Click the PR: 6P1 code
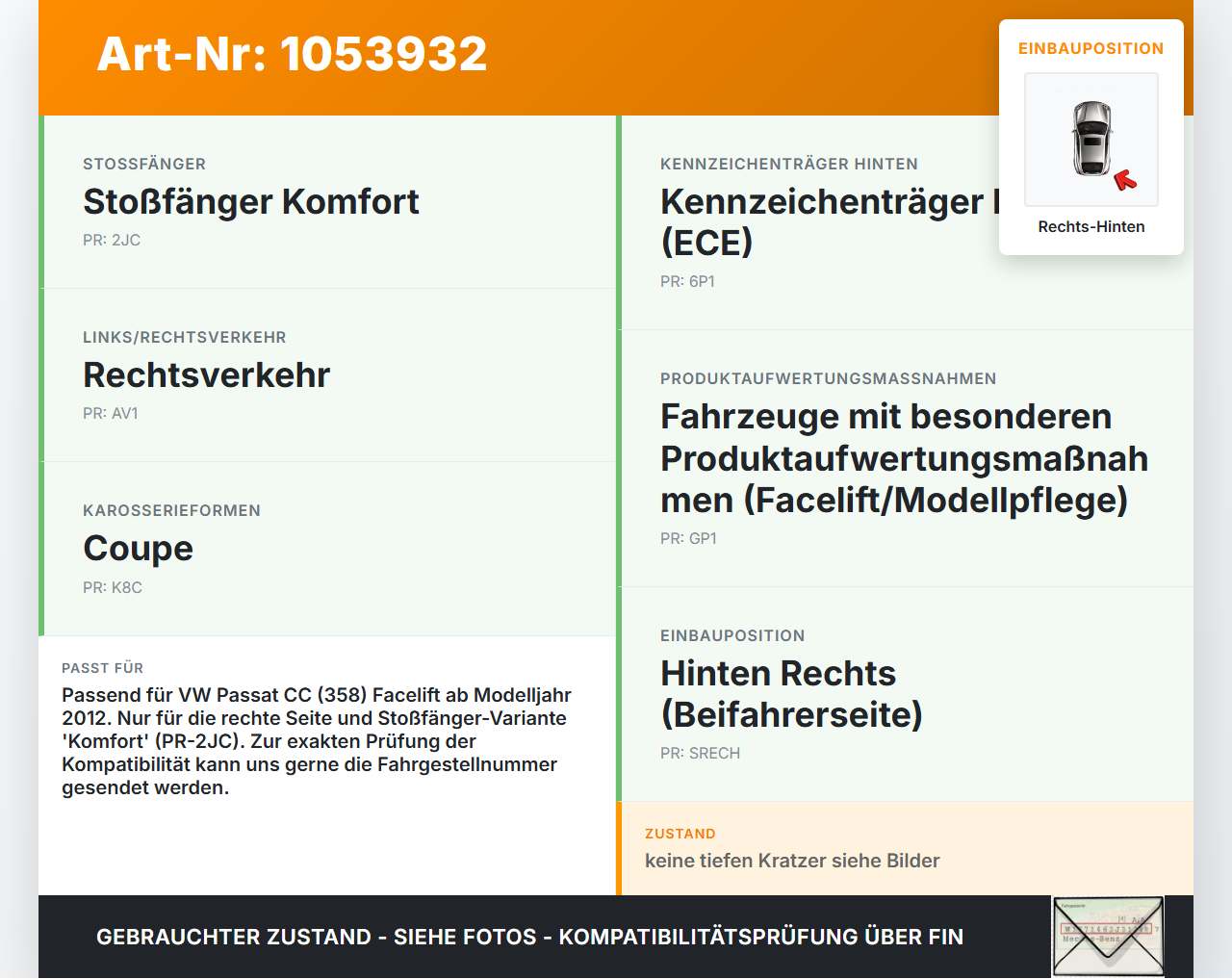Viewport: 1232px width, 979px height. 688,282
